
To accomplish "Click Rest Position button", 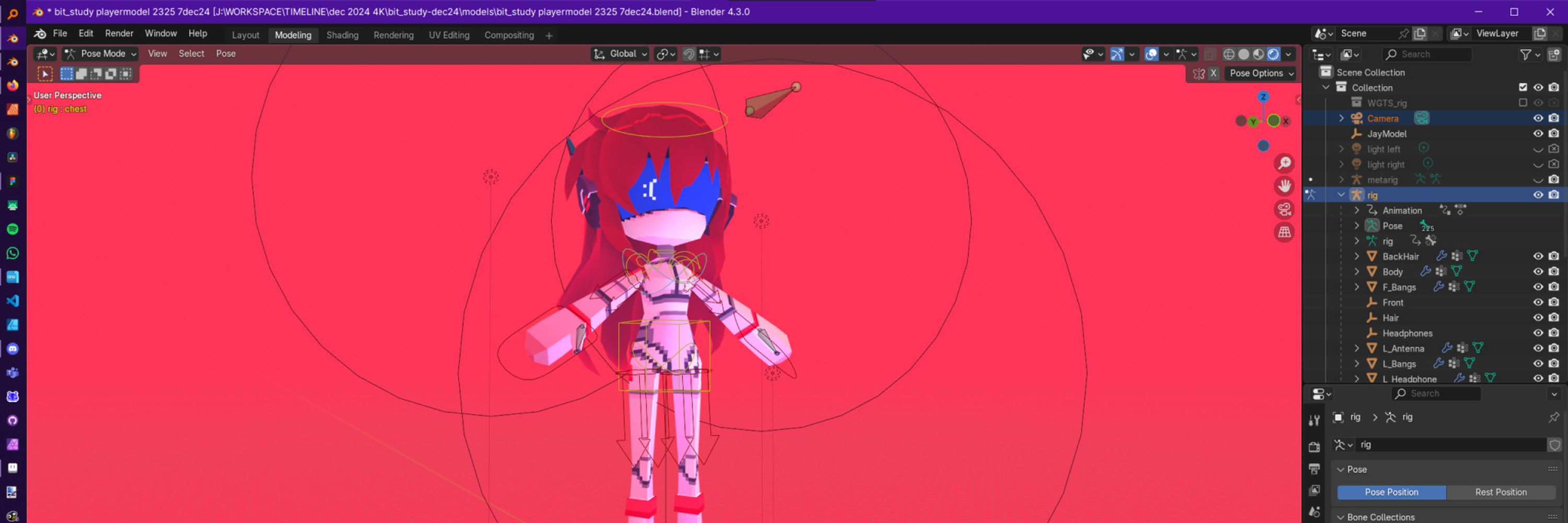I will (1501, 492).
